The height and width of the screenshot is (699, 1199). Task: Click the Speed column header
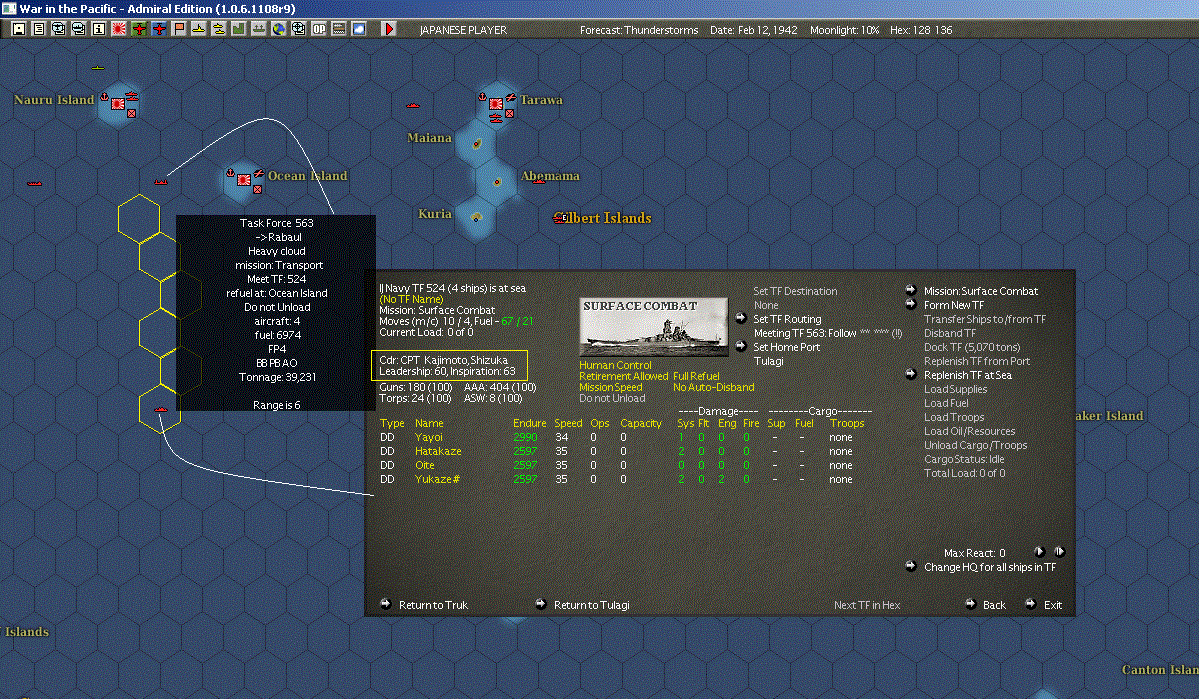click(568, 423)
